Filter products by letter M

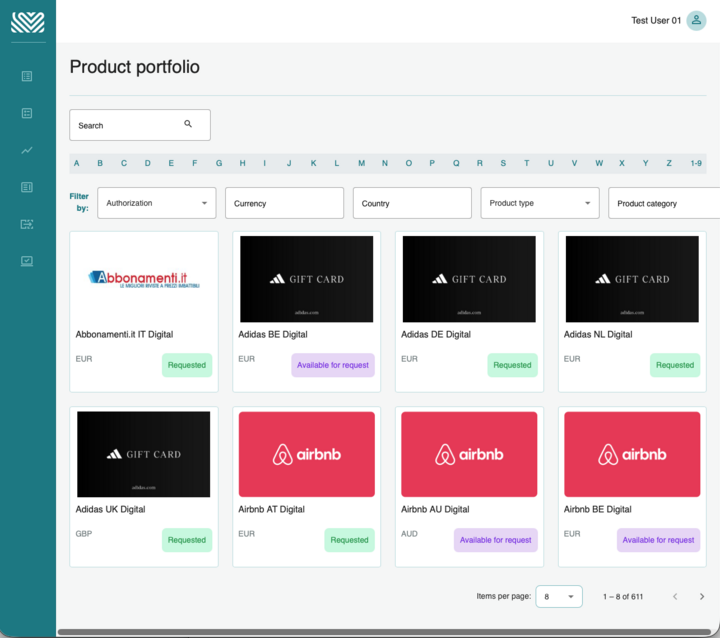point(362,163)
